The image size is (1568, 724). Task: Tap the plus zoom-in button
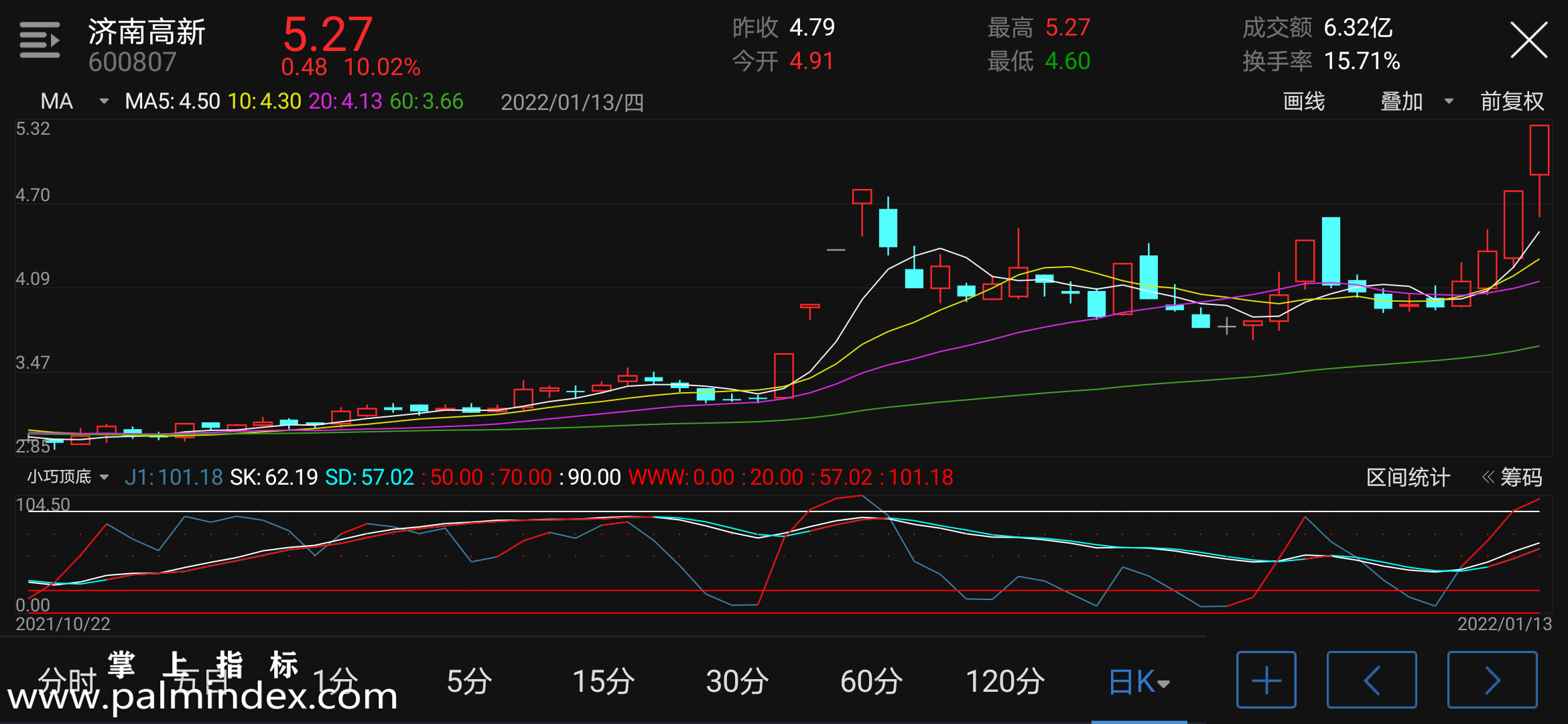click(x=1266, y=680)
